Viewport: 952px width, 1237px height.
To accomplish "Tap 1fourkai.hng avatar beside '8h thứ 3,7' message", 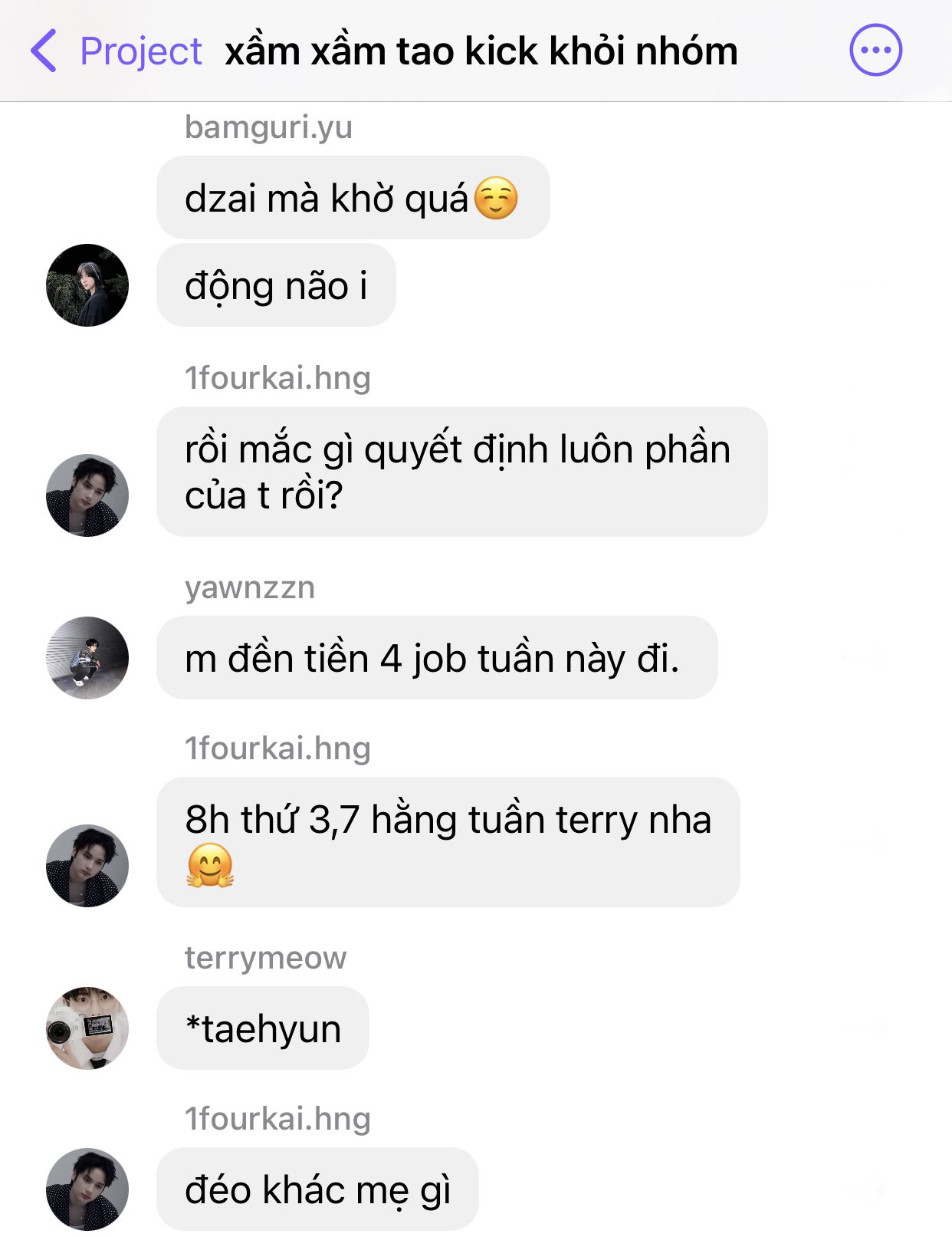I will (x=87, y=866).
